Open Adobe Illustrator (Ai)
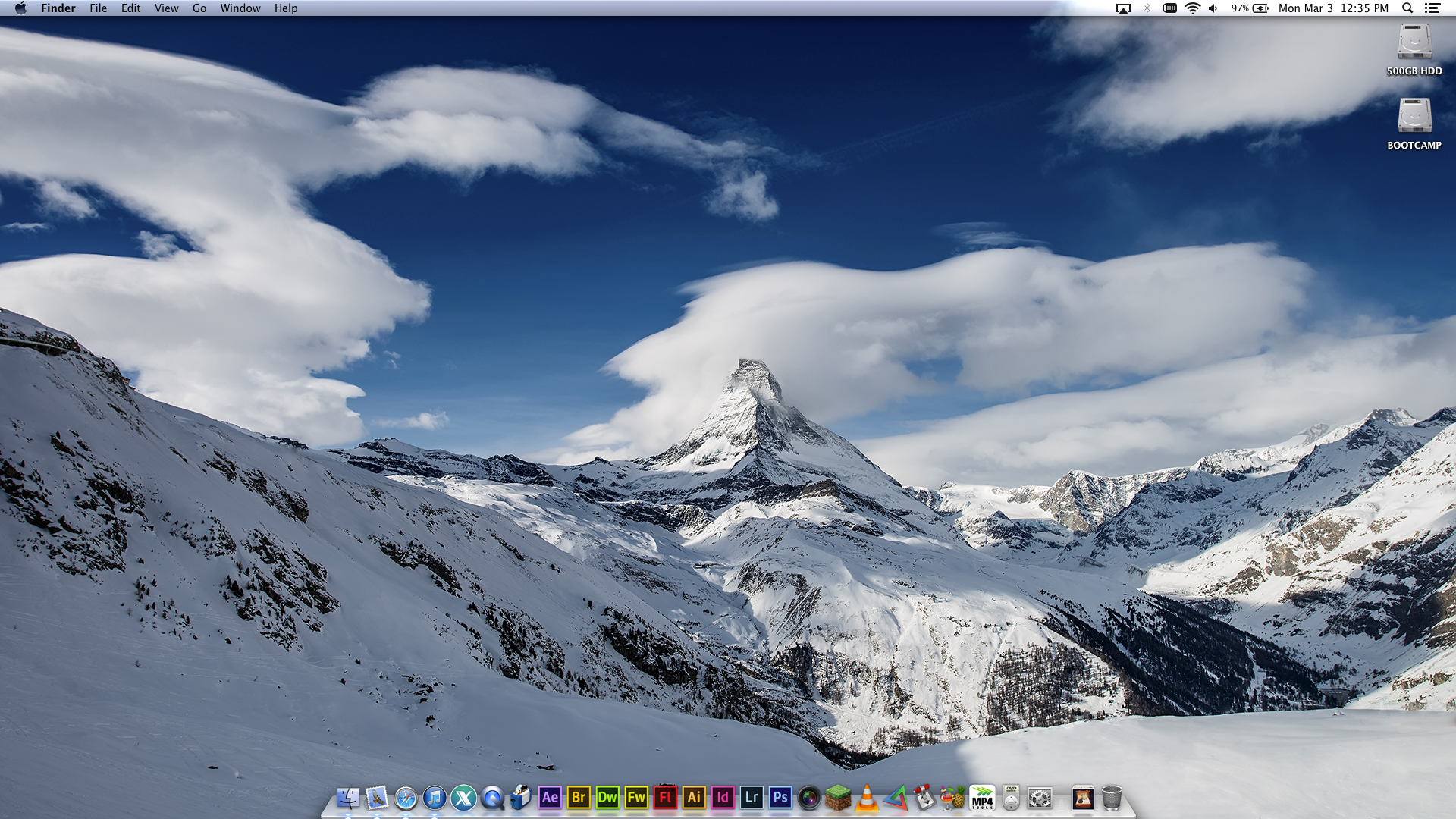 coord(694,798)
